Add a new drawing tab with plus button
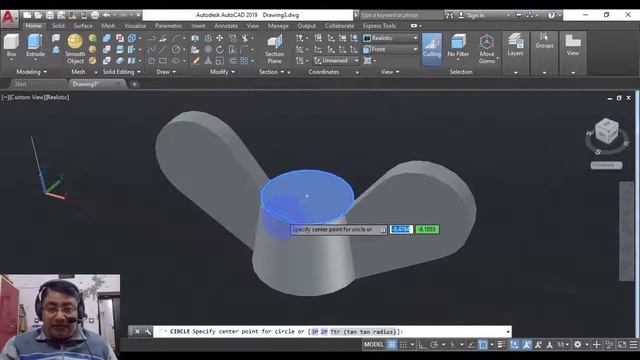Viewport: 640px width, 360px height. click(134, 84)
